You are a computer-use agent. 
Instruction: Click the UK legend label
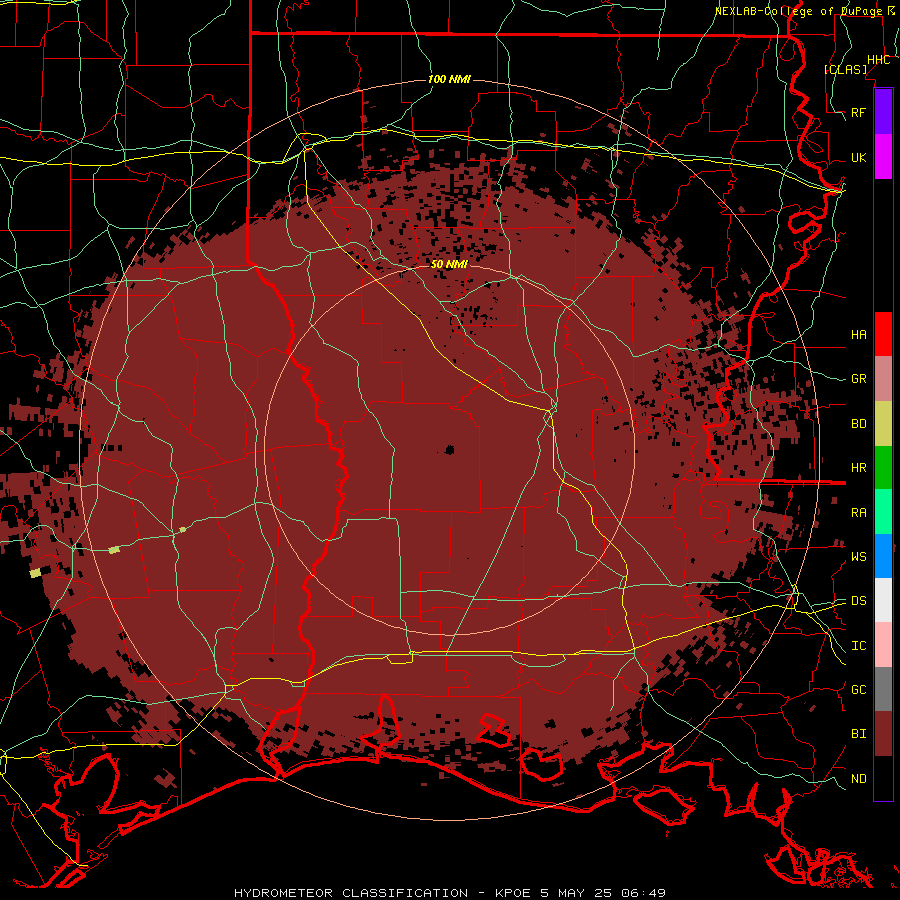point(858,157)
